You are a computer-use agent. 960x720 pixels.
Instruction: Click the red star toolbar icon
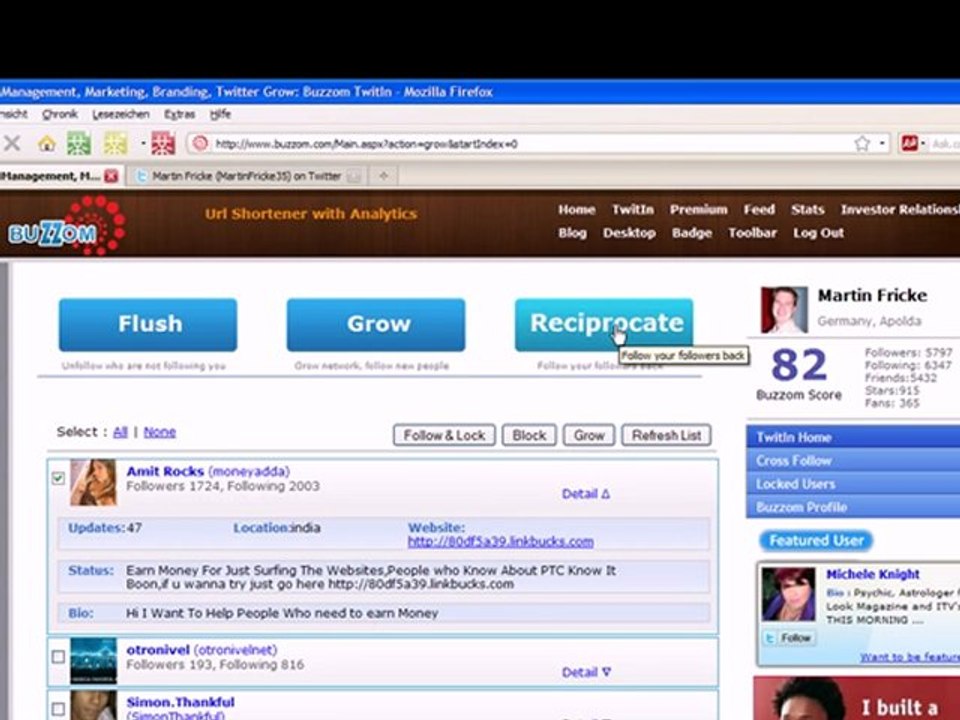click(163, 144)
